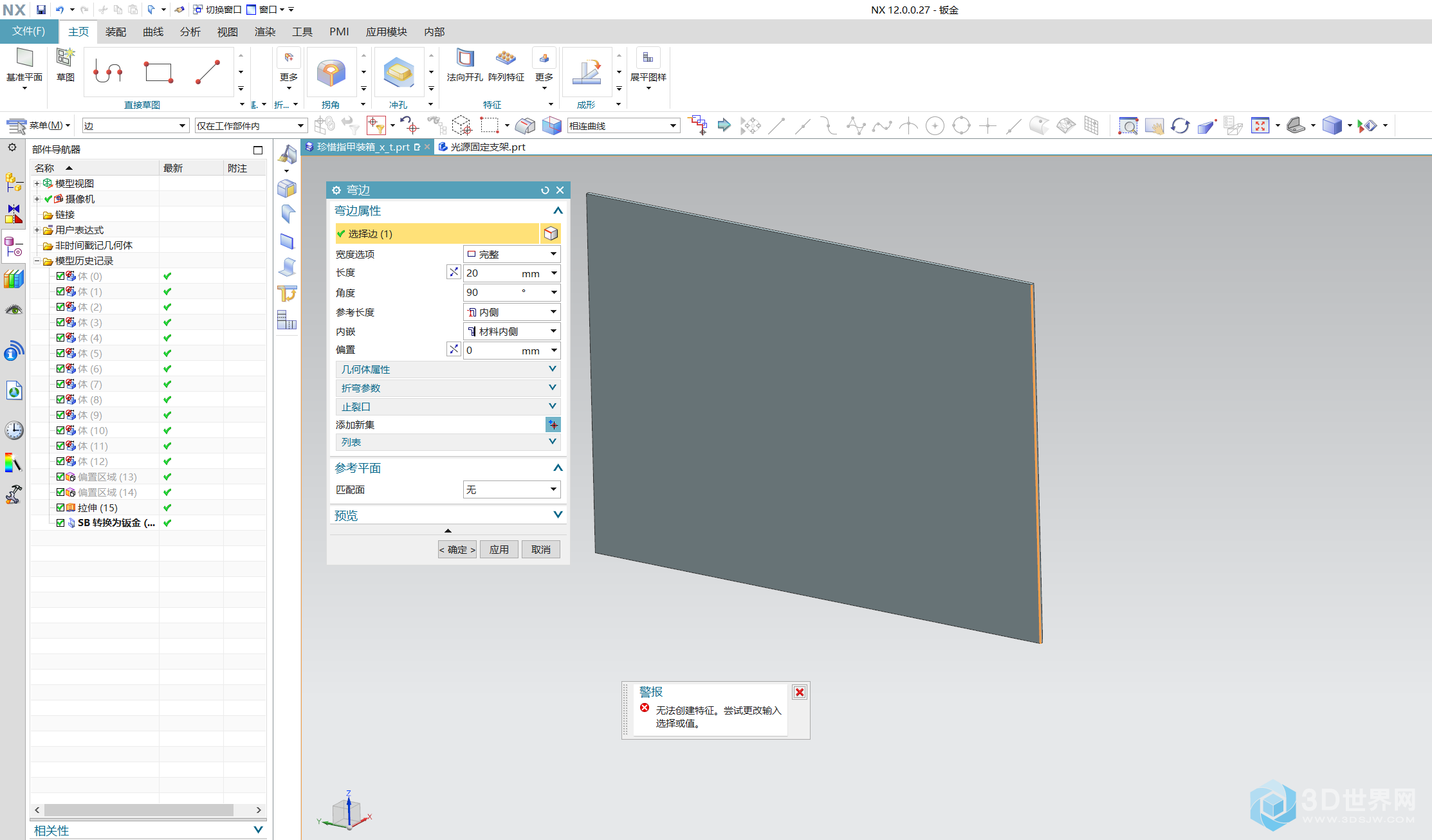Open the 参考长度 dropdown showing 内侧

511,312
